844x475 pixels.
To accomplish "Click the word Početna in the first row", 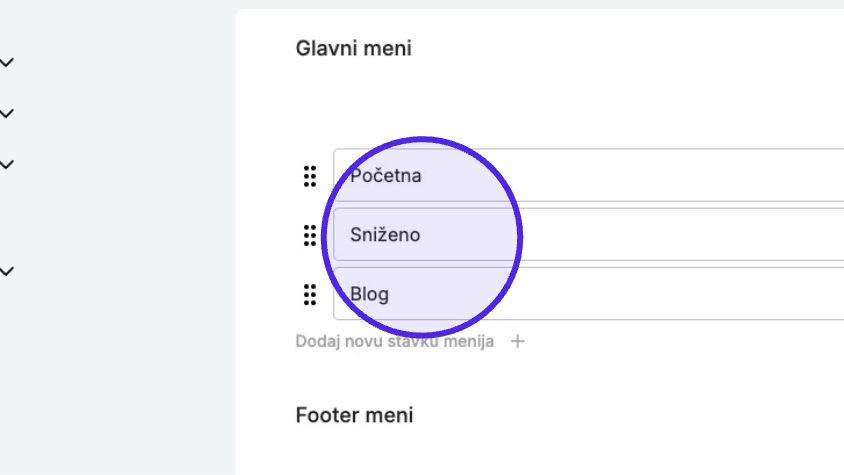I will coord(385,176).
